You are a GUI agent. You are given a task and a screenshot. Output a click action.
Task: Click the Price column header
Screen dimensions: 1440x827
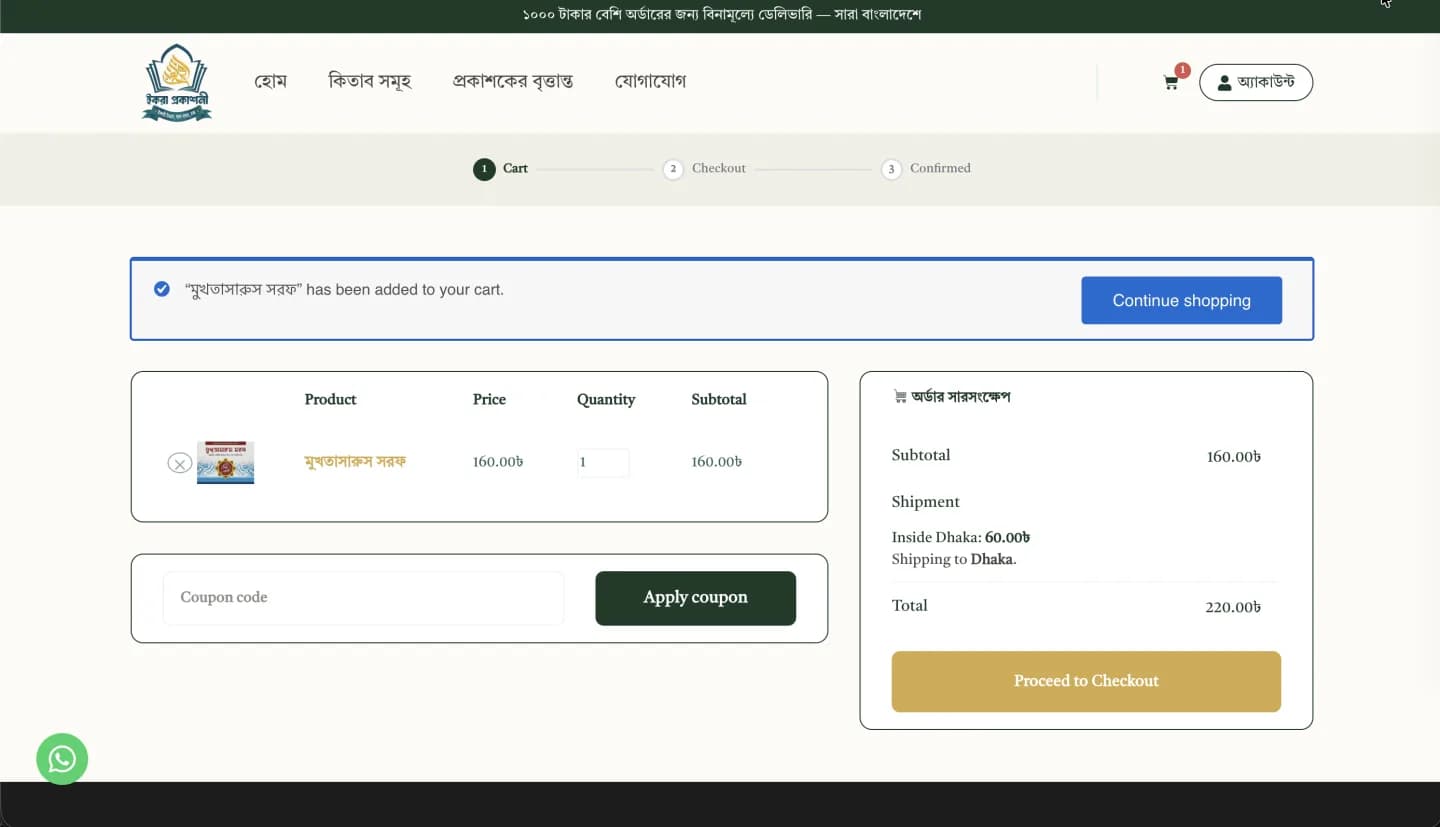tap(489, 399)
